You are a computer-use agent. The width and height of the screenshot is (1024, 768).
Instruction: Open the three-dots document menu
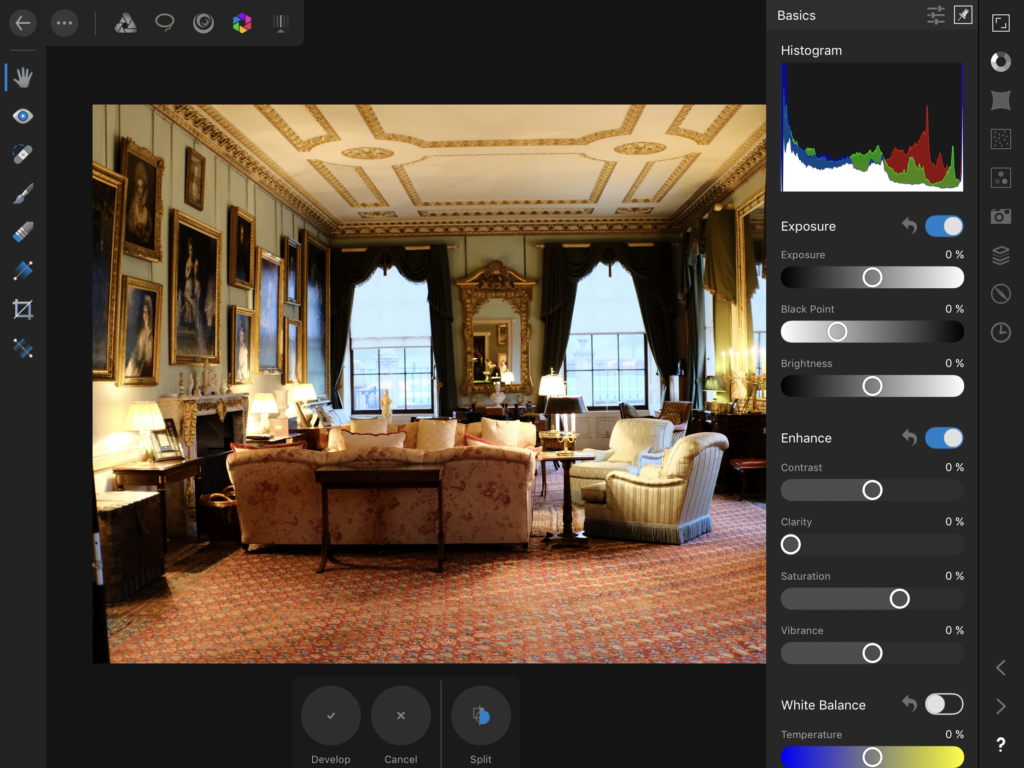pos(64,23)
